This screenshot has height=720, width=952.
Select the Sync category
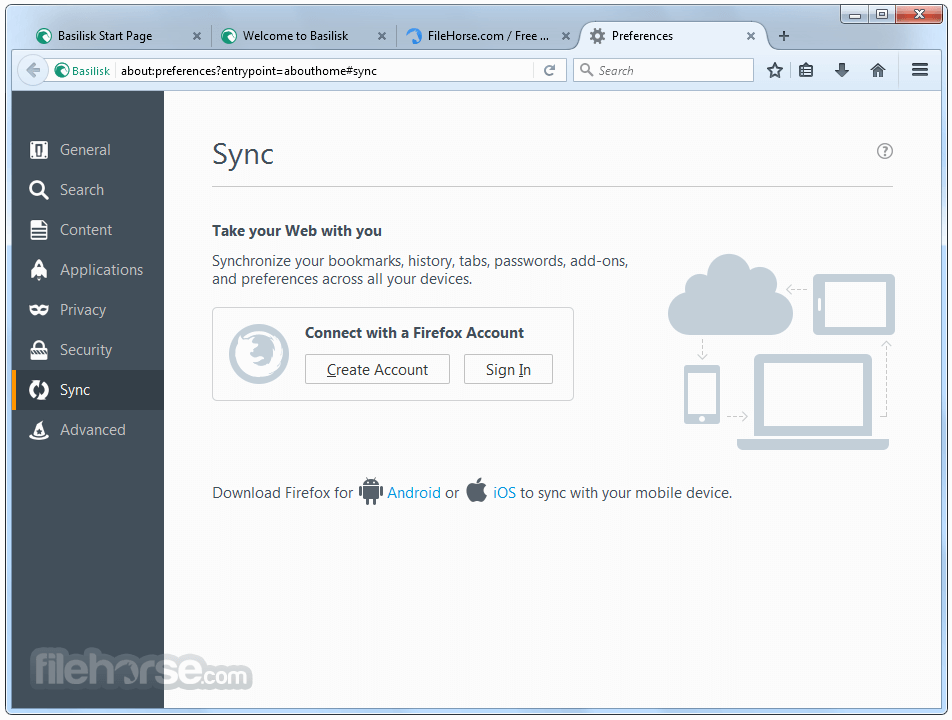tap(87, 390)
